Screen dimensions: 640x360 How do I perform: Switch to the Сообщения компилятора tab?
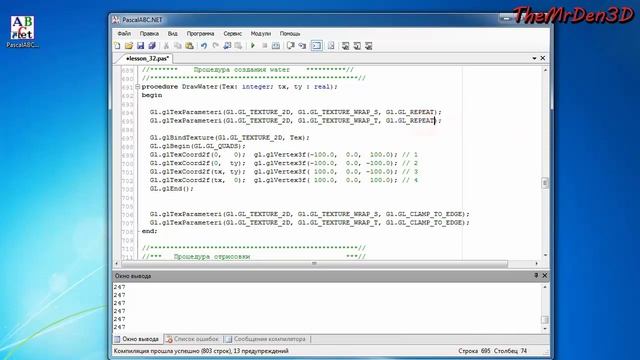pyautogui.click(x=266, y=339)
